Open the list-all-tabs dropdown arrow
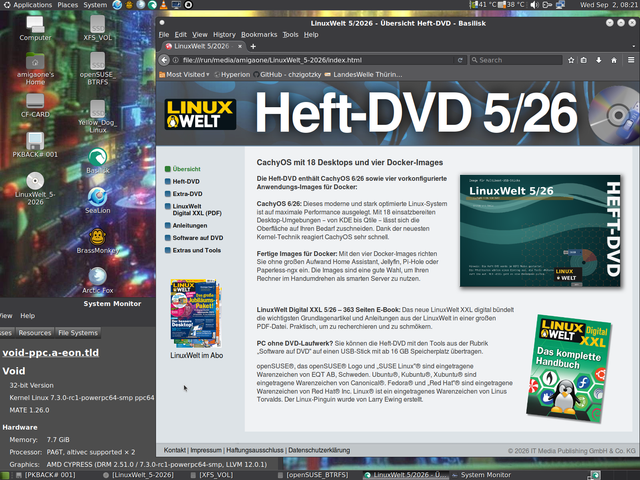Image resolution: width=640 pixels, height=480 pixels. pyautogui.click(x=633, y=46)
